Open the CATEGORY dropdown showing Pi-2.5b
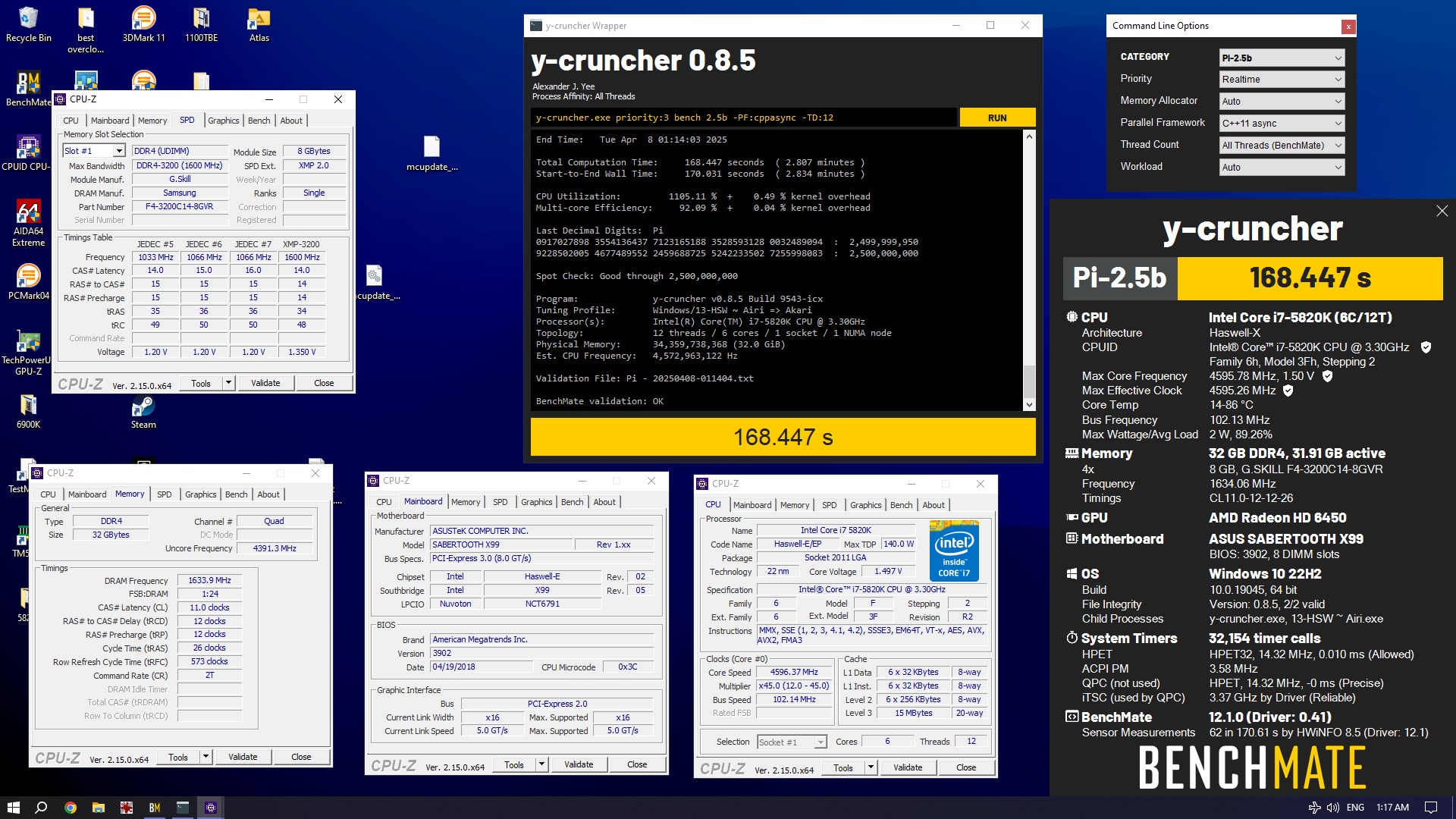The image size is (1456, 819). (1282, 58)
